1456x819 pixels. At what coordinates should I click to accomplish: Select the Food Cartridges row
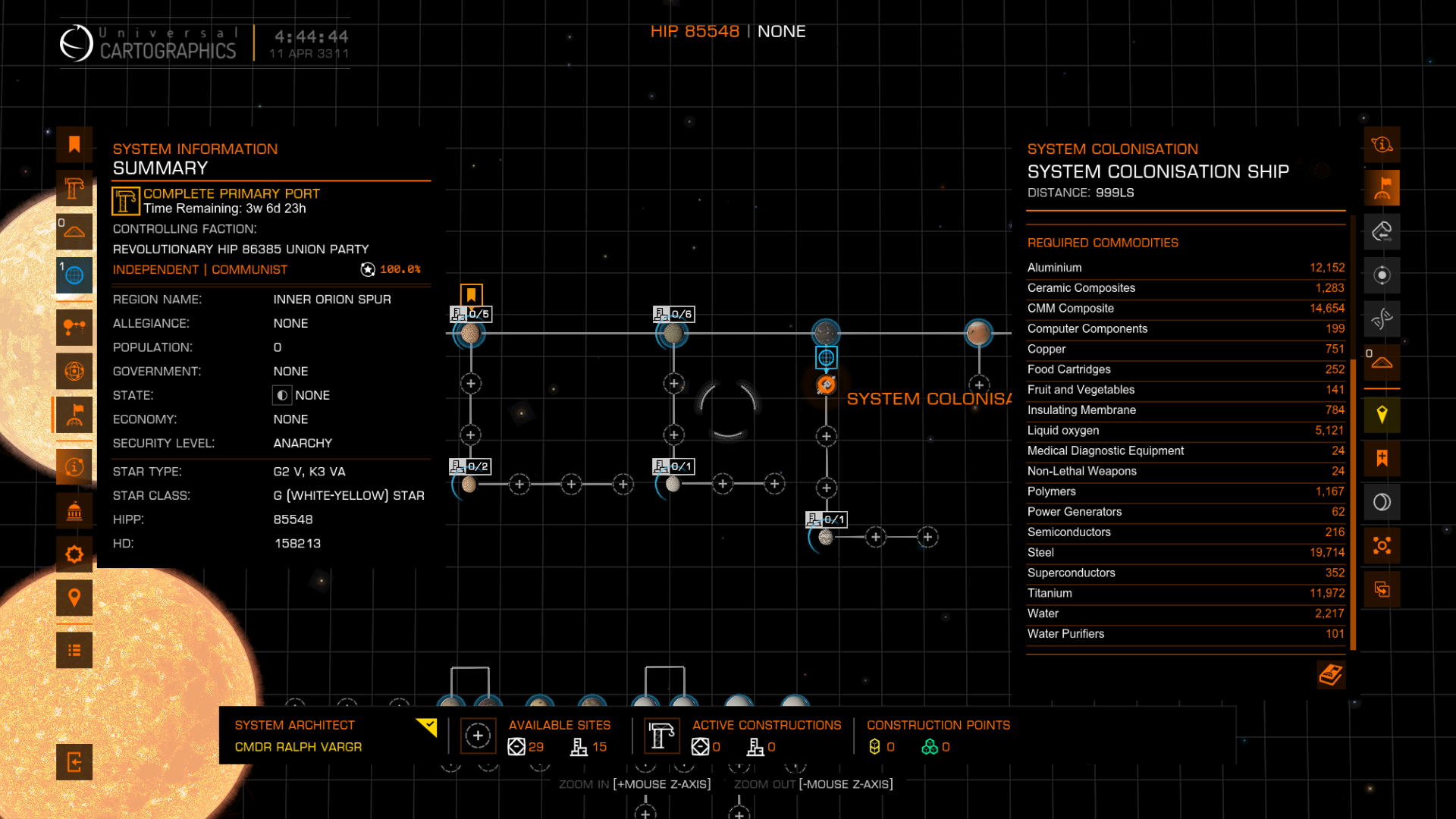[1185, 369]
